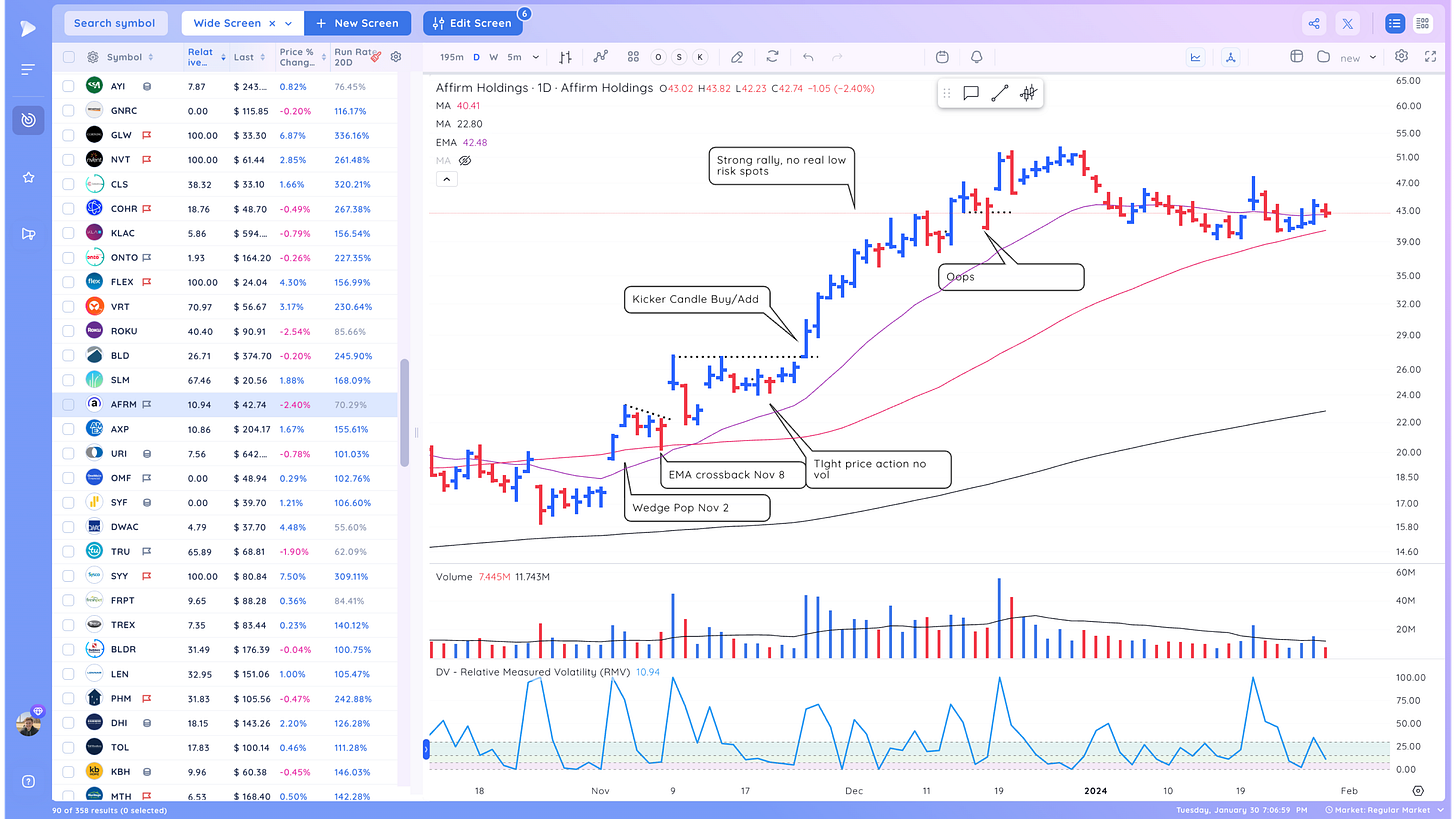Screen dimensions: 1456x819
Task: Open the indicators icon in chart toolbar
Action: point(600,57)
